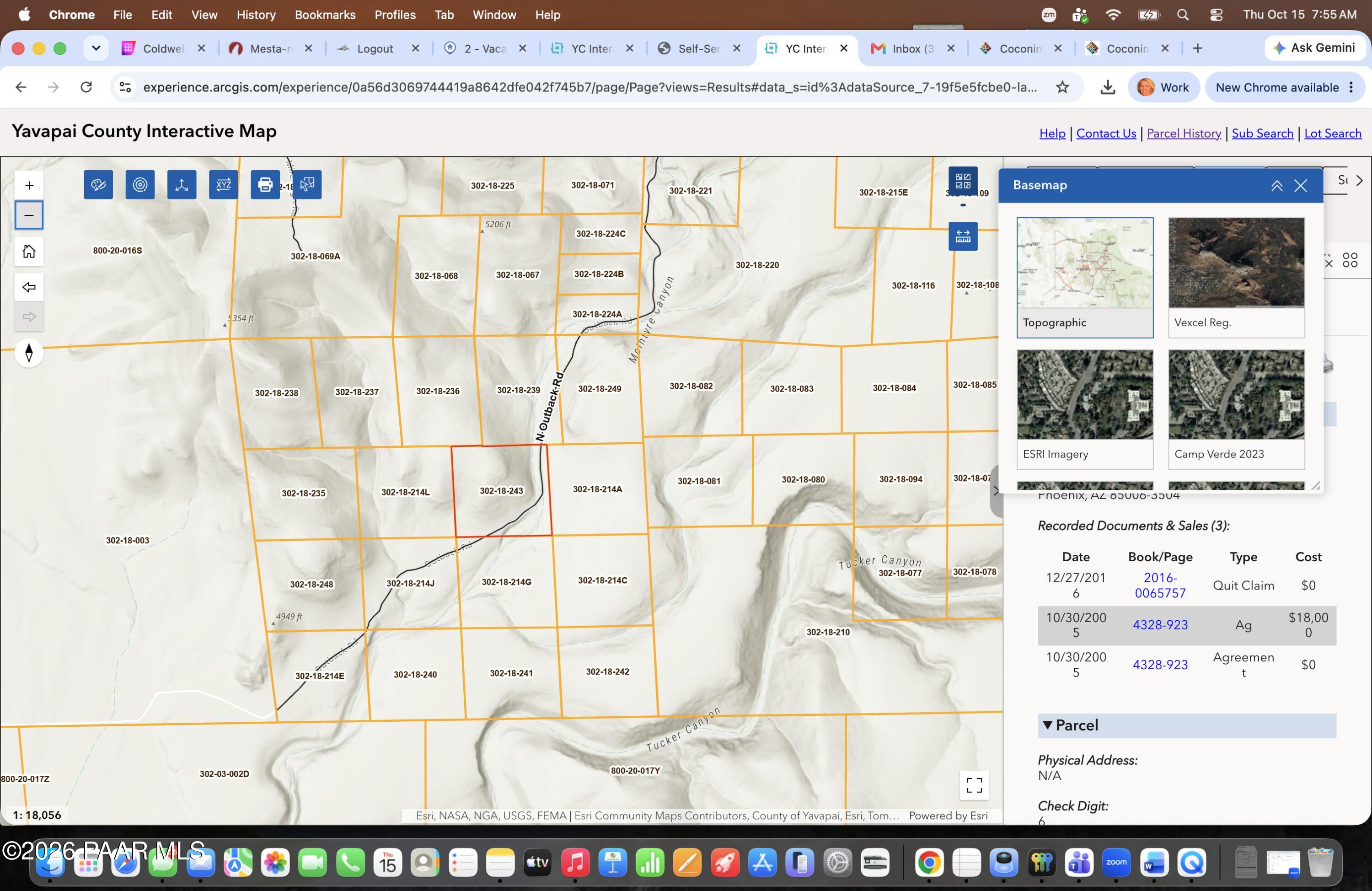
Task: Switch to the Coldwell browser tab
Action: point(164,48)
